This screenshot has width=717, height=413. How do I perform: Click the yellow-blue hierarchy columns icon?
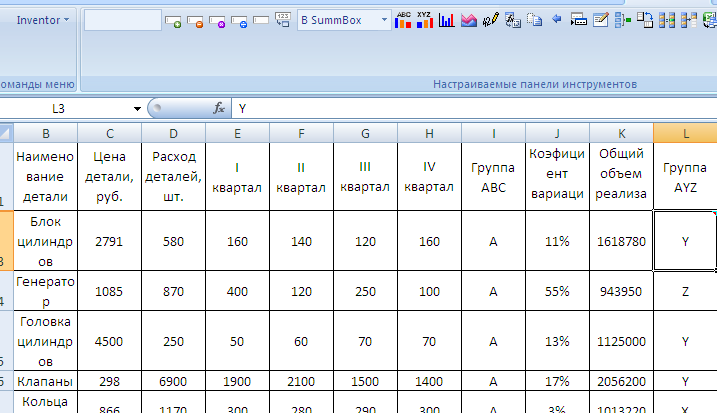(689, 20)
